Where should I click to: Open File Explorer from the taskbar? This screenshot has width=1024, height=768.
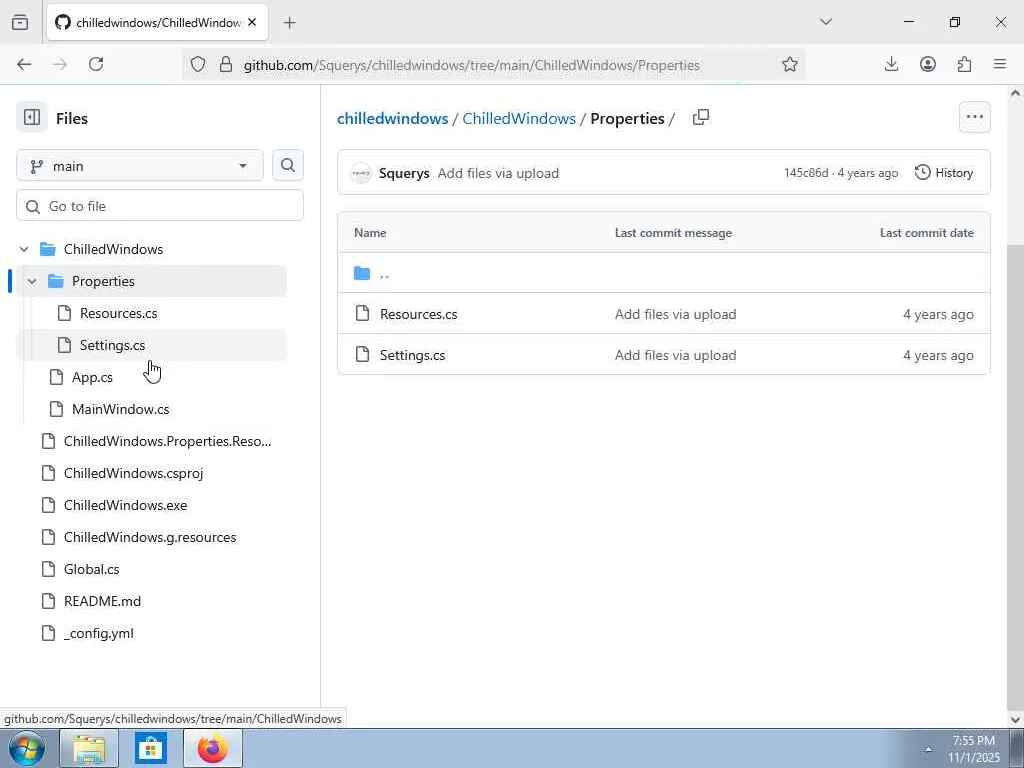(x=89, y=748)
